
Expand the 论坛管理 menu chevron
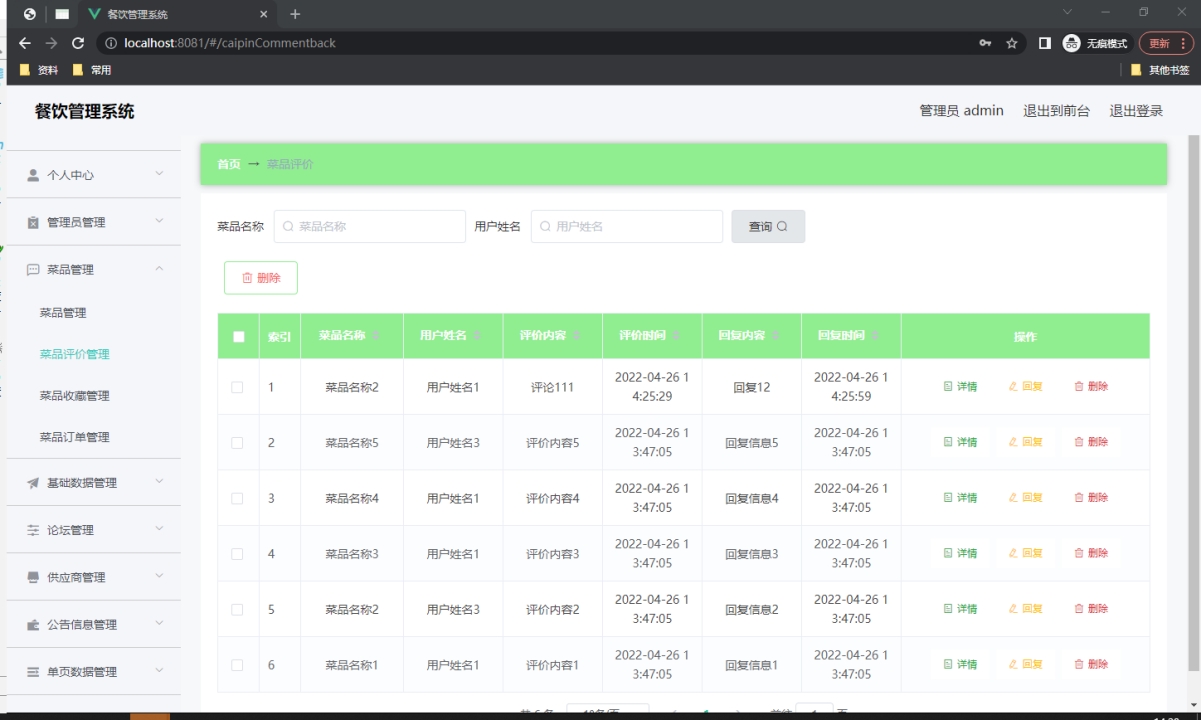[x=159, y=529]
